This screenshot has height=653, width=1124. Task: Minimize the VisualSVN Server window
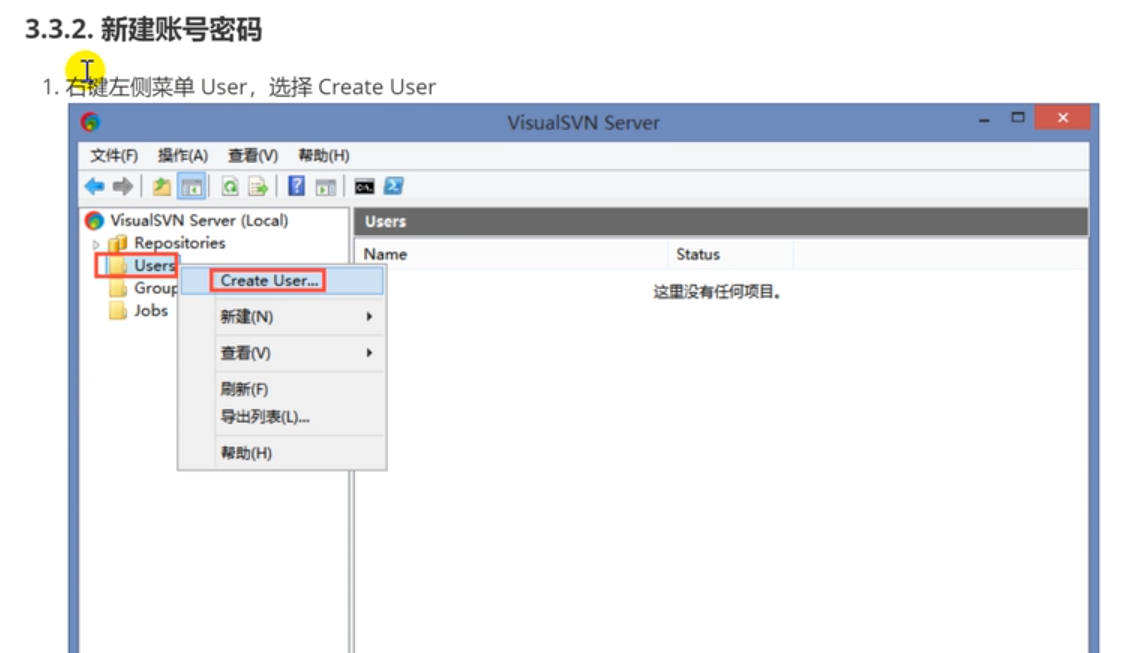[x=984, y=120]
